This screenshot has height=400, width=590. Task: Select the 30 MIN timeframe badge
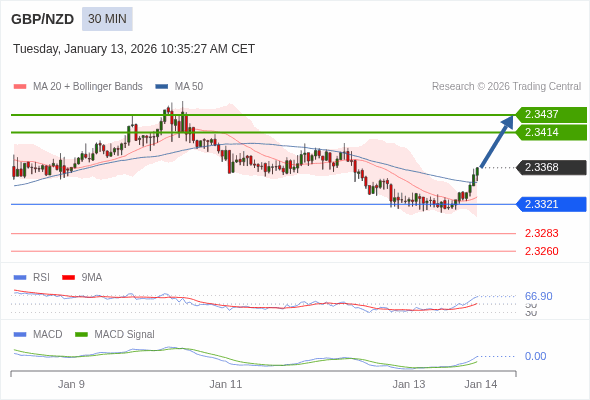(107, 19)
